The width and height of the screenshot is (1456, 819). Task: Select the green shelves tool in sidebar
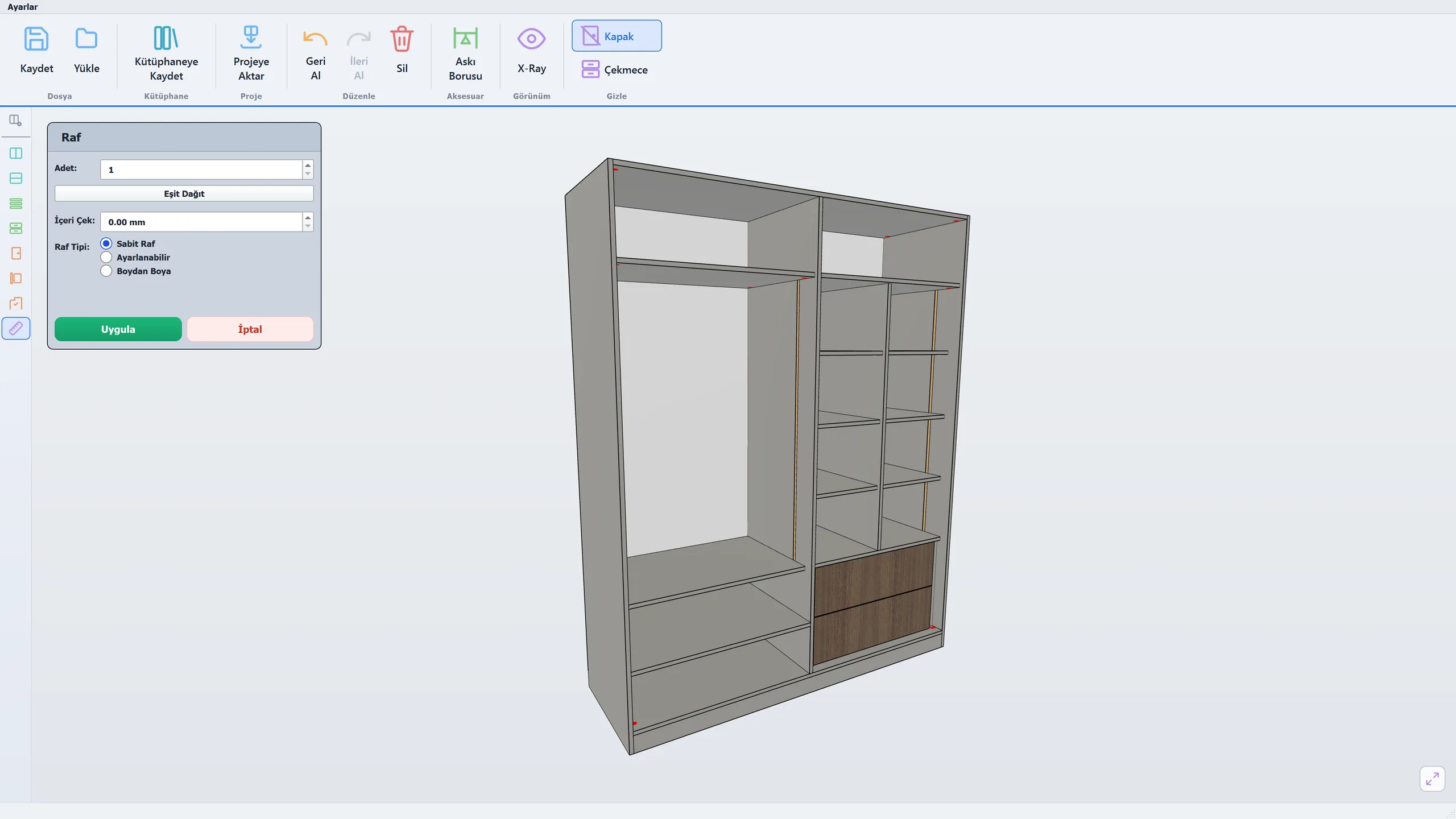tap(16, 204)
